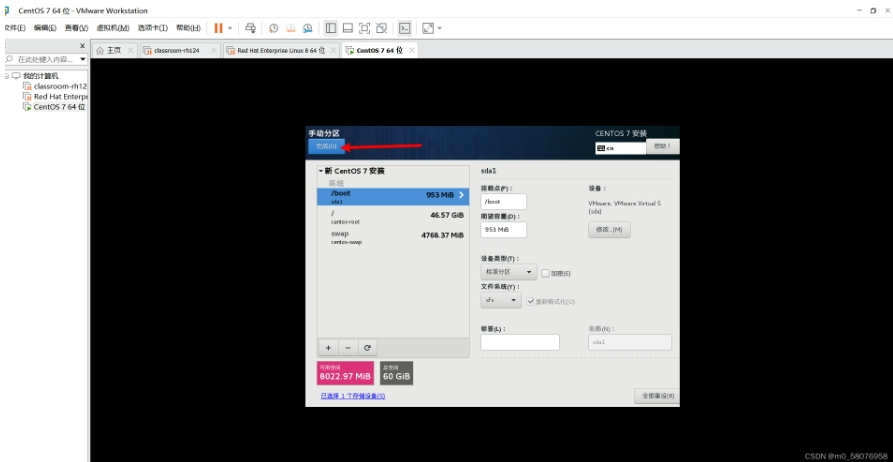Click the revert to snapshot icon
This screenshot has width=893, height=462.
coord(290,28)
